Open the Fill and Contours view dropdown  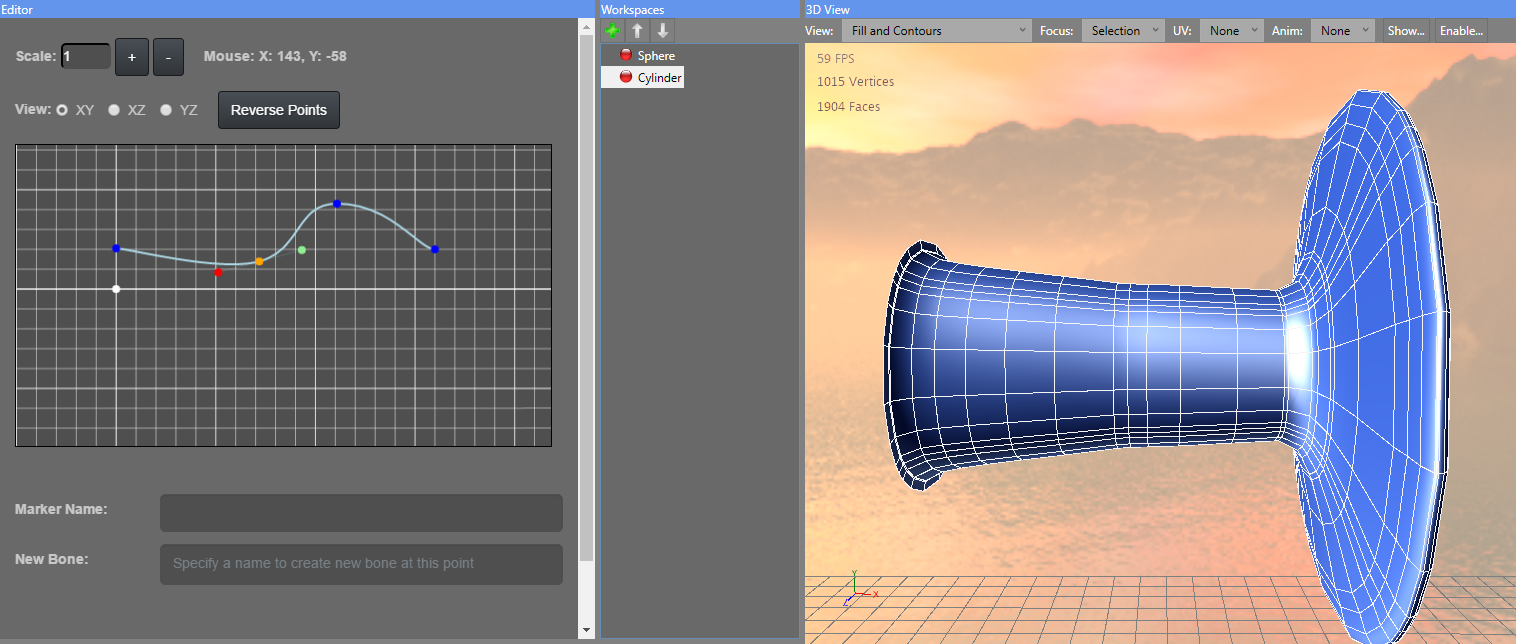[936, 31]
